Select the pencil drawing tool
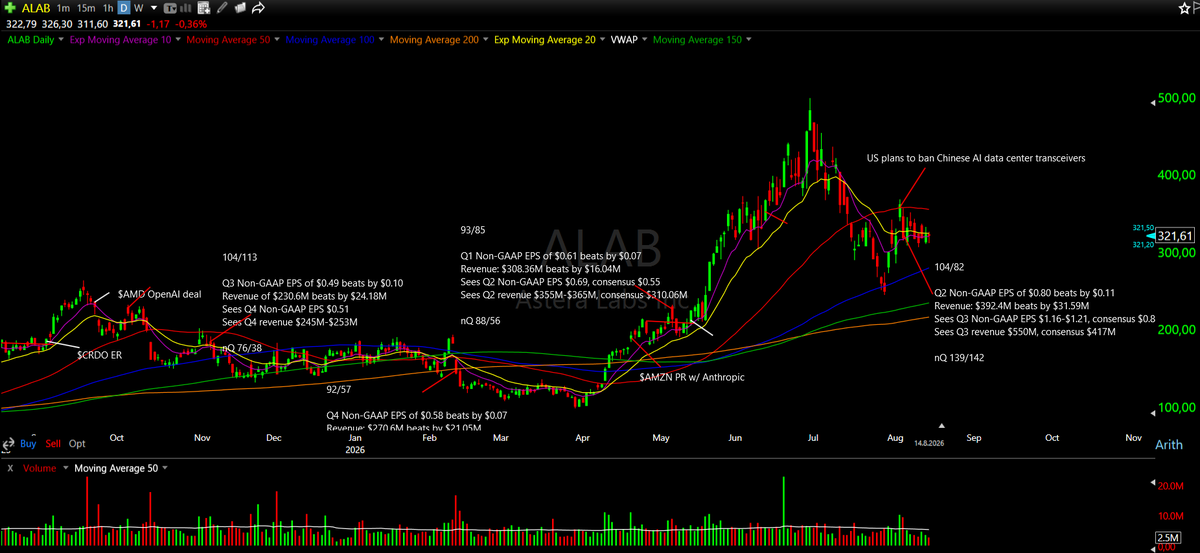Viewport: 1200px width, 553px height. click(222, 8)
